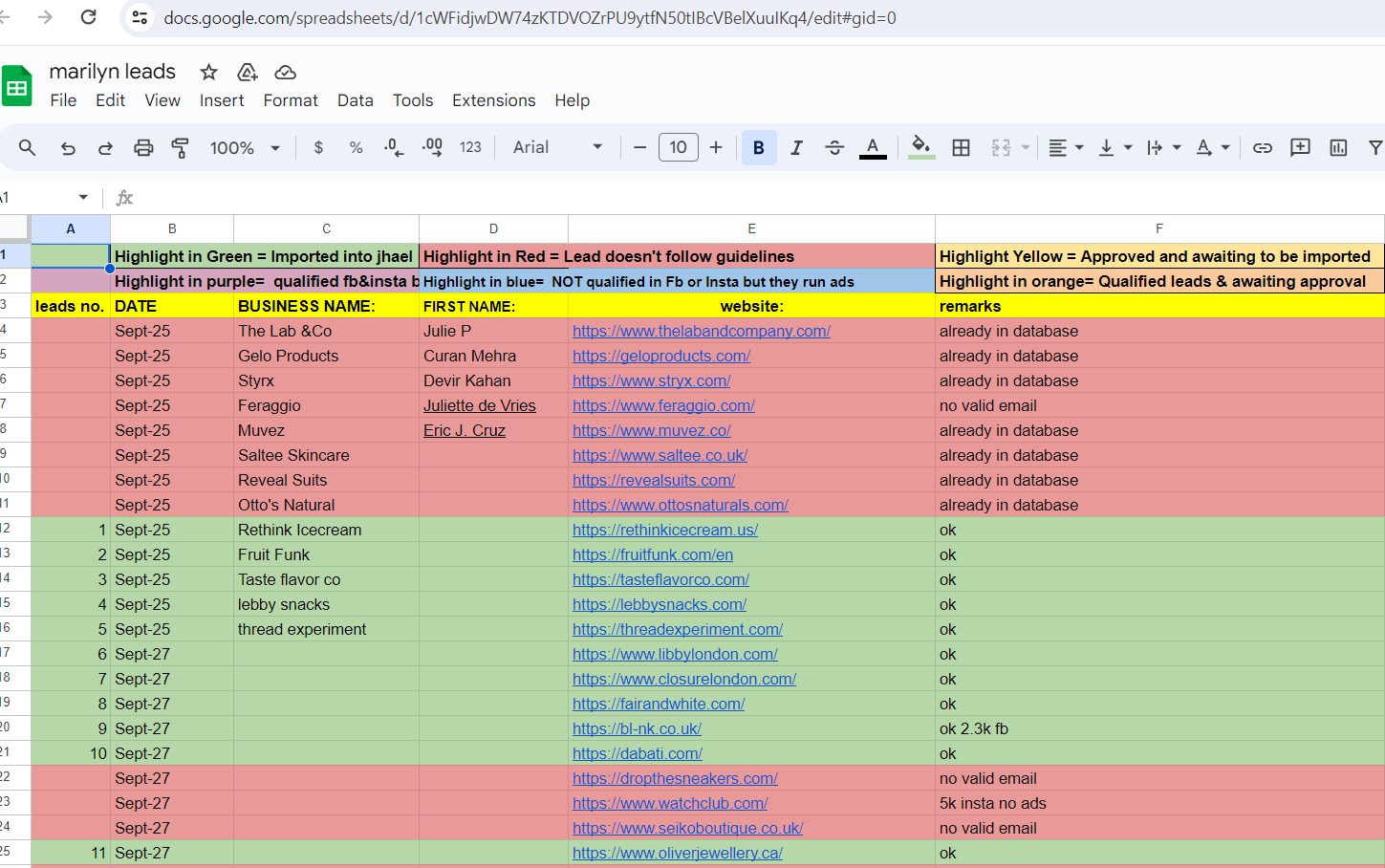Open more number formats (123)
Image resolution: width=1385 pixels, height=868 pixels.
[470, 147]
